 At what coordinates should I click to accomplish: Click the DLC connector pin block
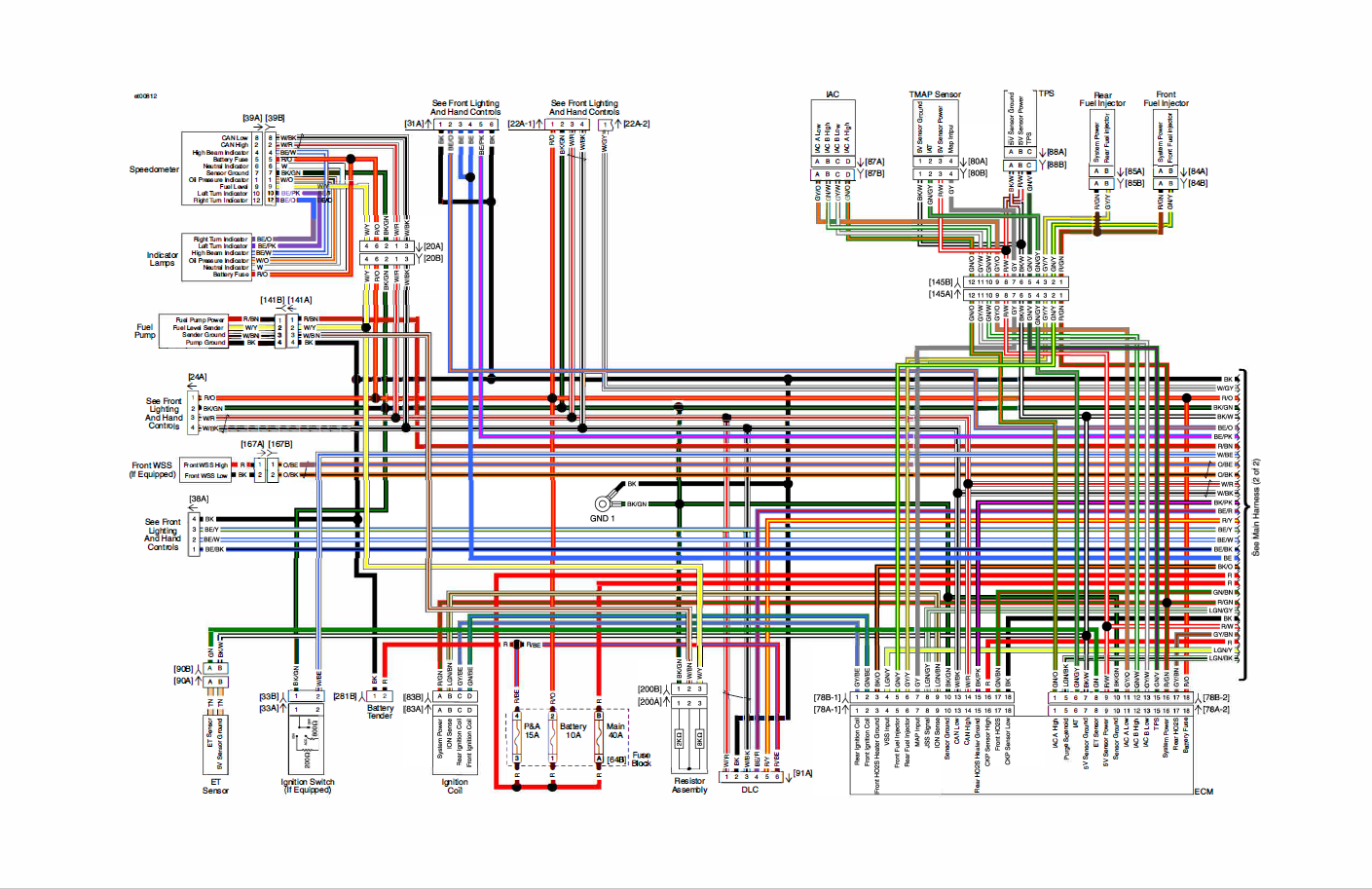coord(750,776)
